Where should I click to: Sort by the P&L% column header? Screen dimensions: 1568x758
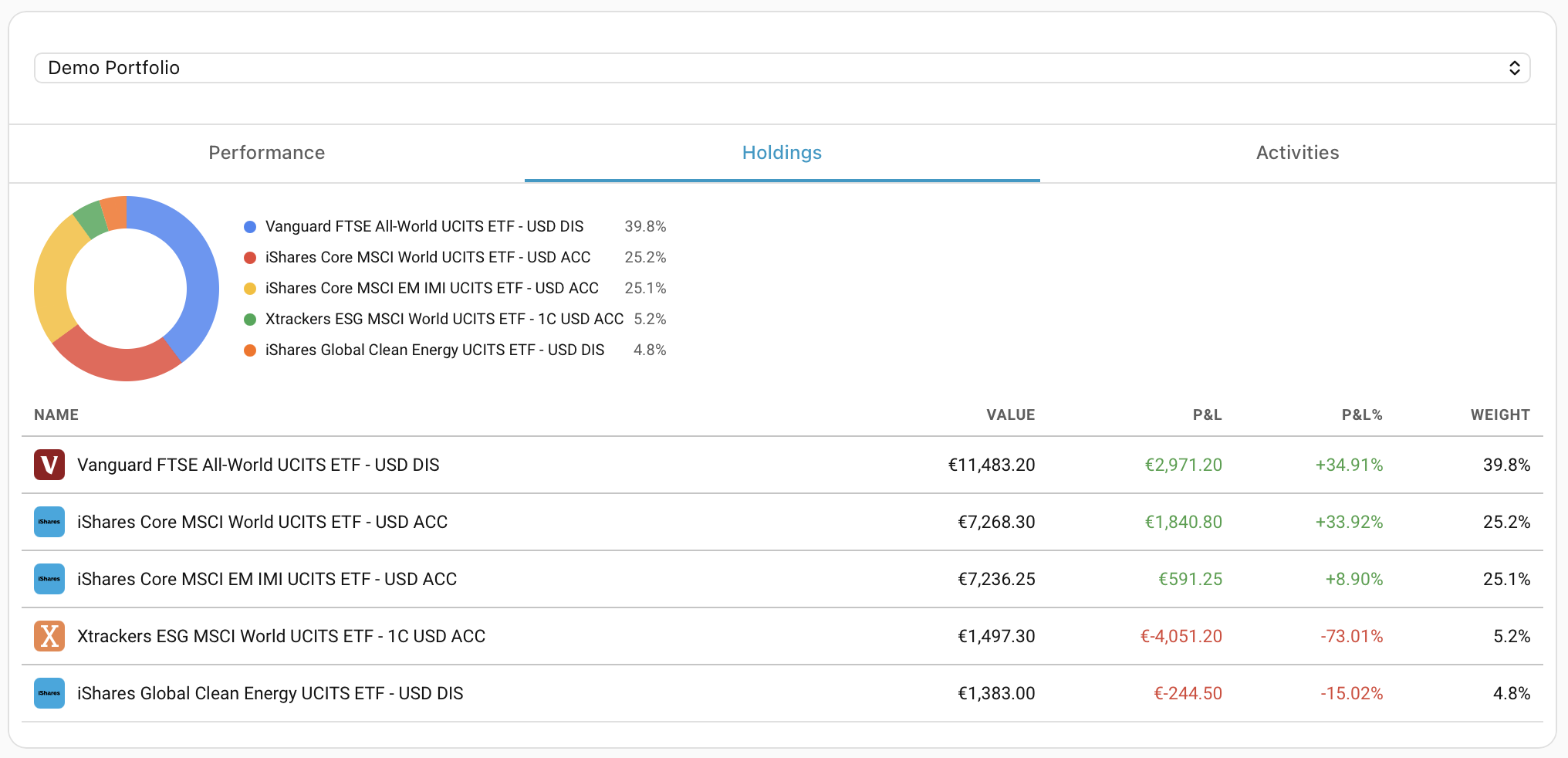click(1362, 415)
